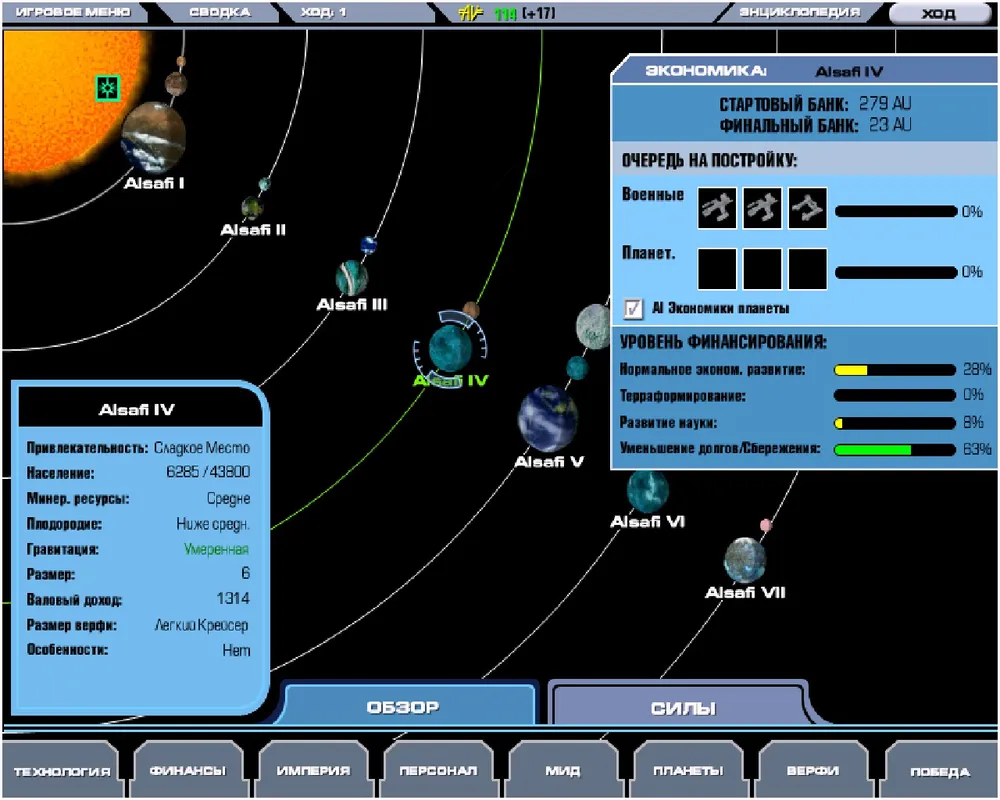Screen dimensions: 1000x800
Task: Switch to the СИЛЫ tab
Action: click(684, 708)
